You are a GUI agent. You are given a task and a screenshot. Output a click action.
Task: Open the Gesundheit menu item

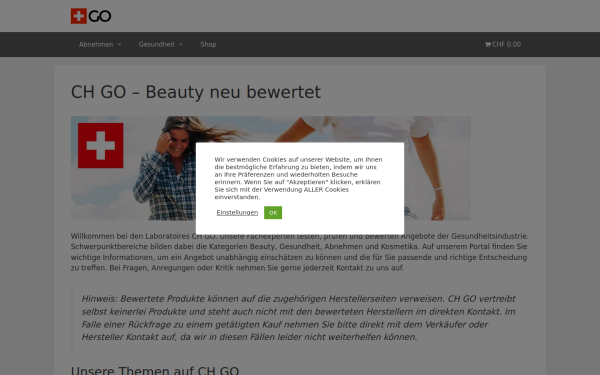coord(157,44)
